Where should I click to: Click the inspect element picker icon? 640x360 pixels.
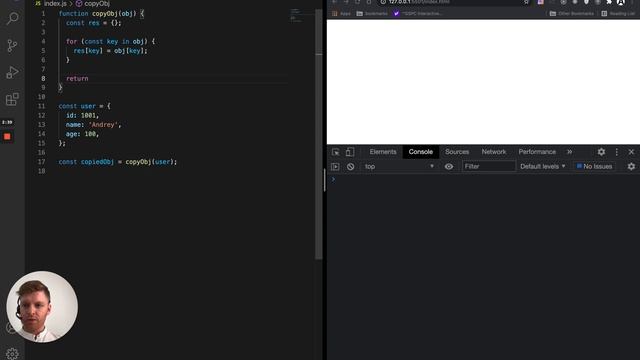[336, 152]
